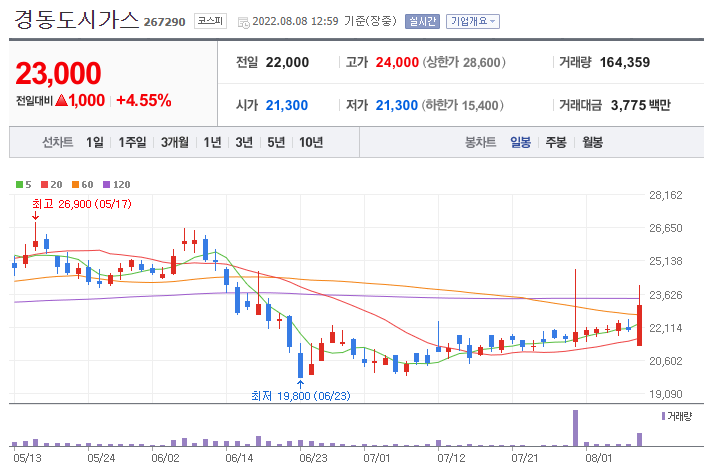Image resolution: width=704 pixels, height=469 pixels.
Task: Click the +4.55% change rate
Action: click(x=144, y=100)
